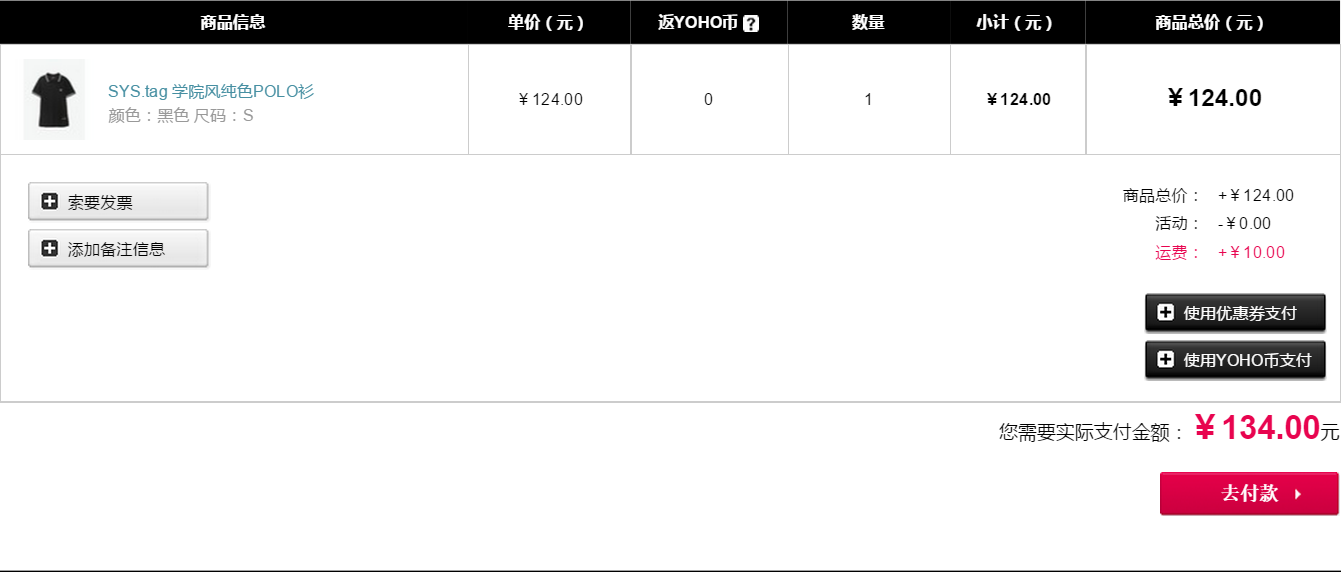Click the 颜色:黑色 尺码:S description text
The width and height of the screenshot is (1341, 572).
click(181, 115)
